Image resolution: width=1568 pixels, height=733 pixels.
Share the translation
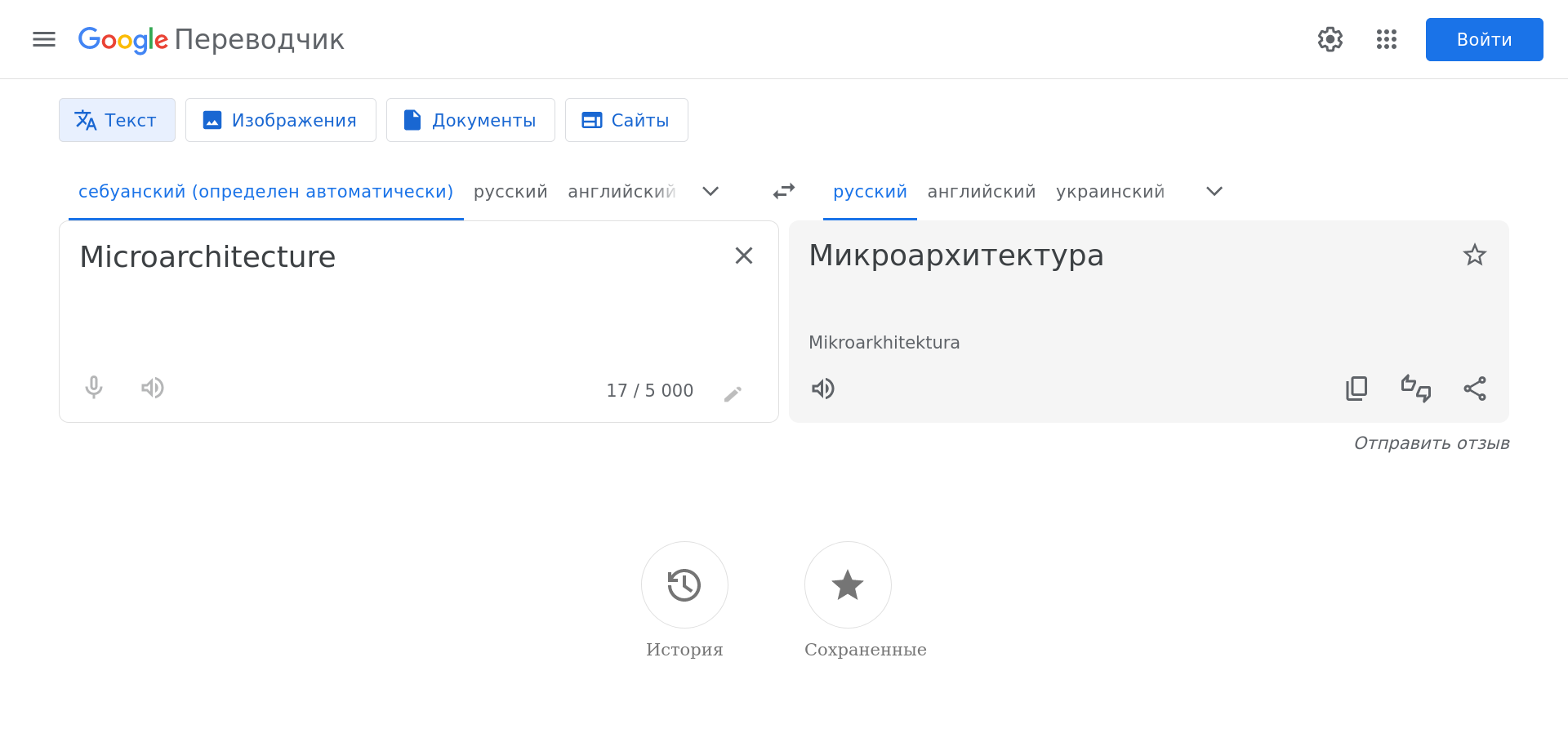(x=1475, y=389)
